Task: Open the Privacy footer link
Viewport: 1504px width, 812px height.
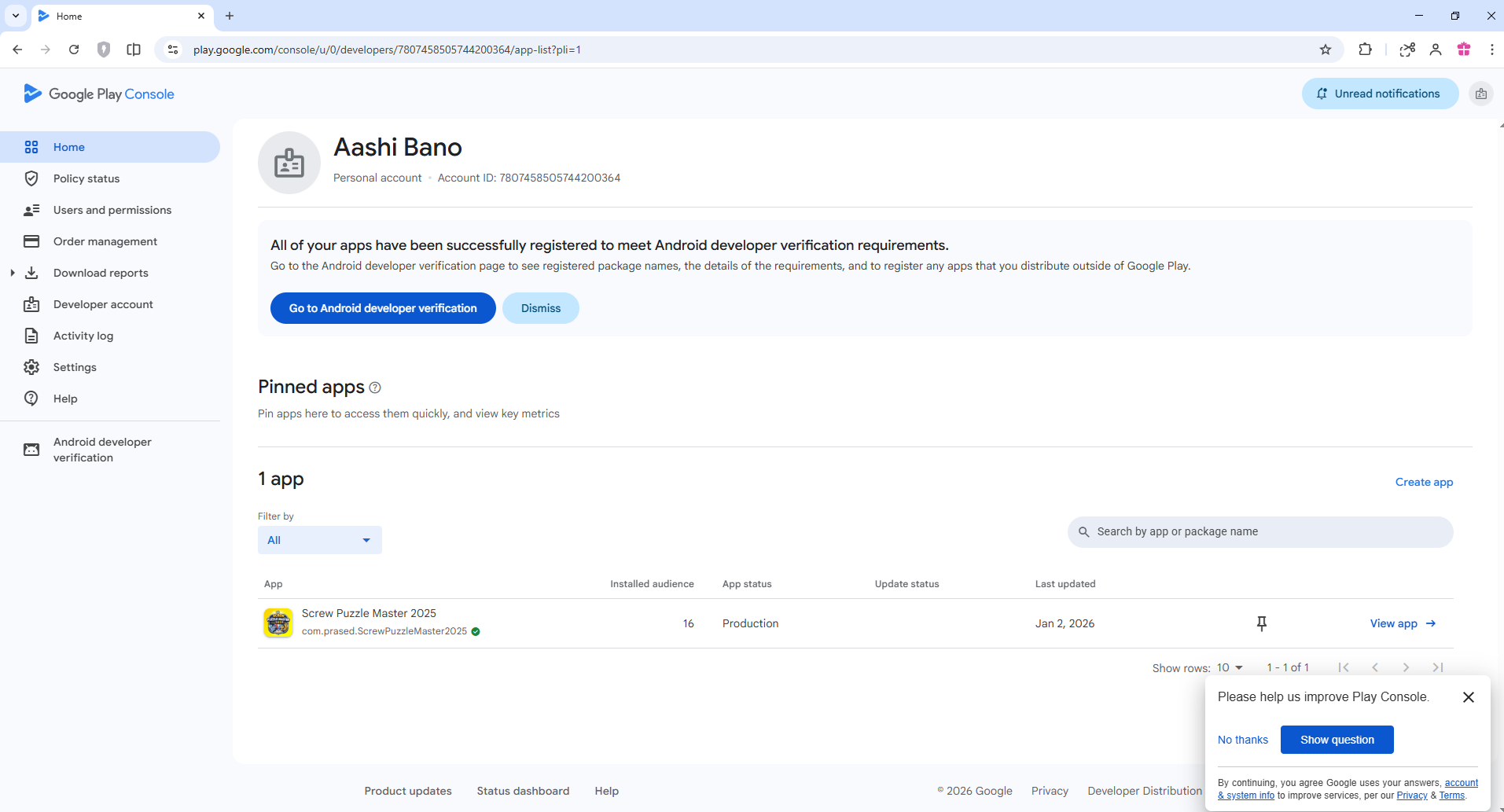Action: (x=1050, y=791)
